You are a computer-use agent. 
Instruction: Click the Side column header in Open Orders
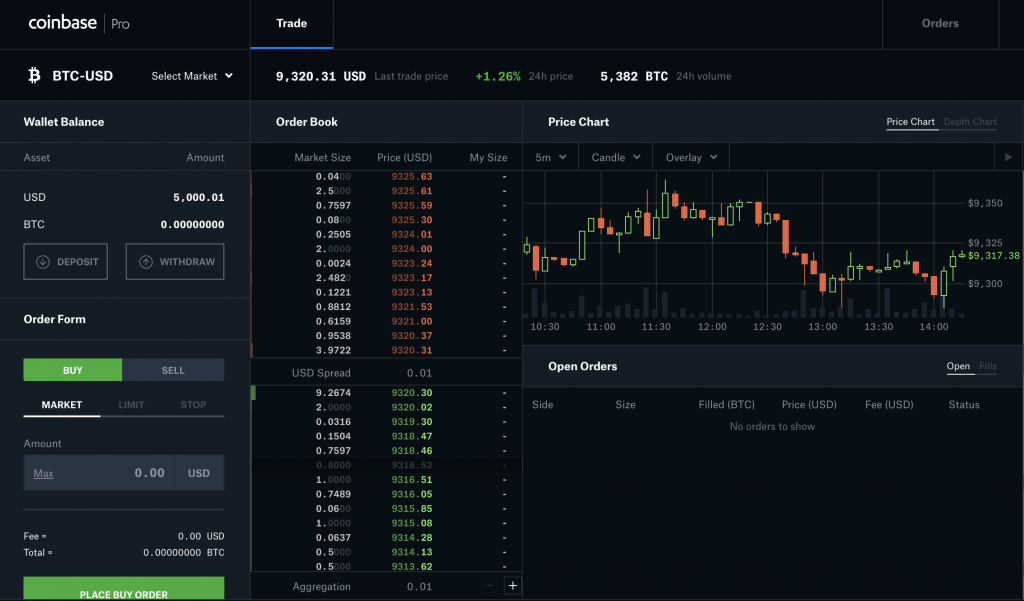click(543, 404)
